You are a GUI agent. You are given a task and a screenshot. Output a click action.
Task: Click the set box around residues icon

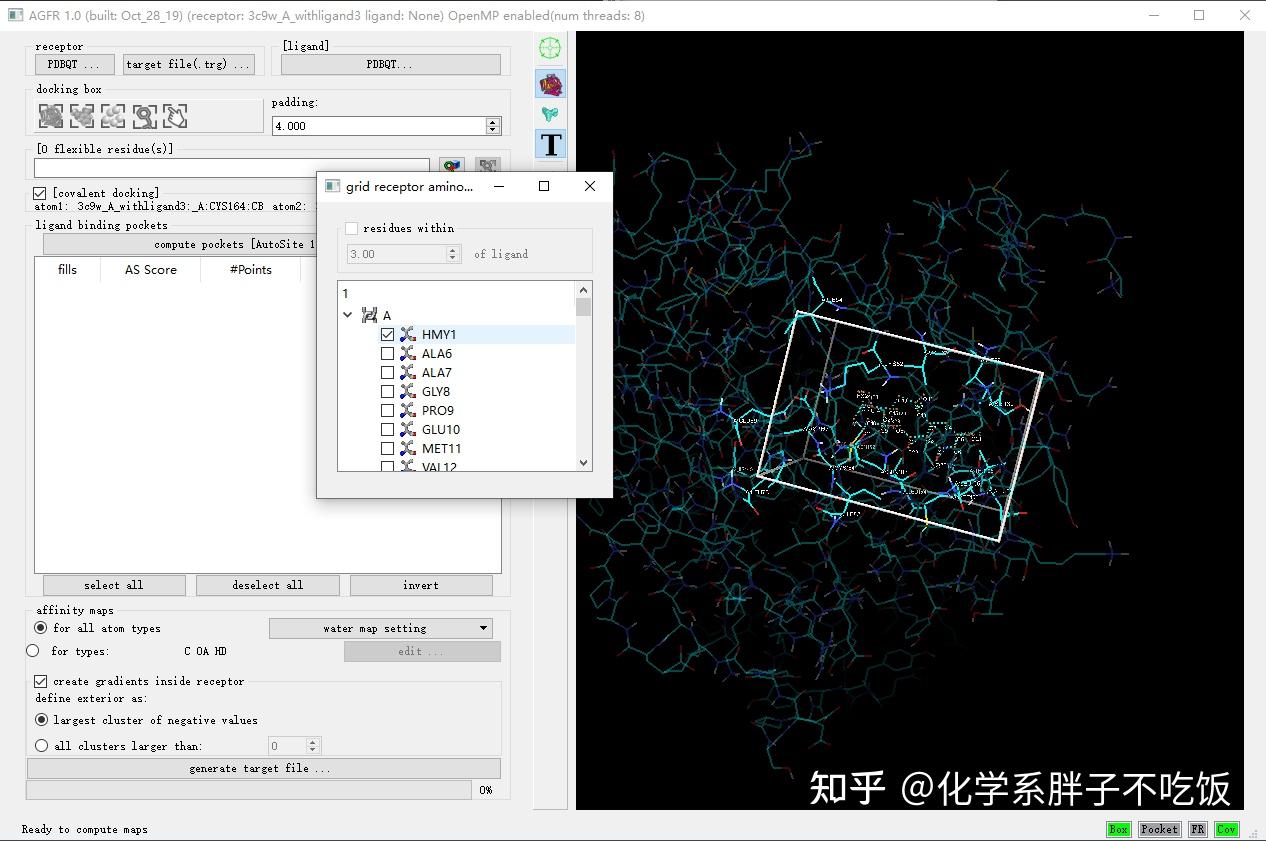(x=81, y=116)
